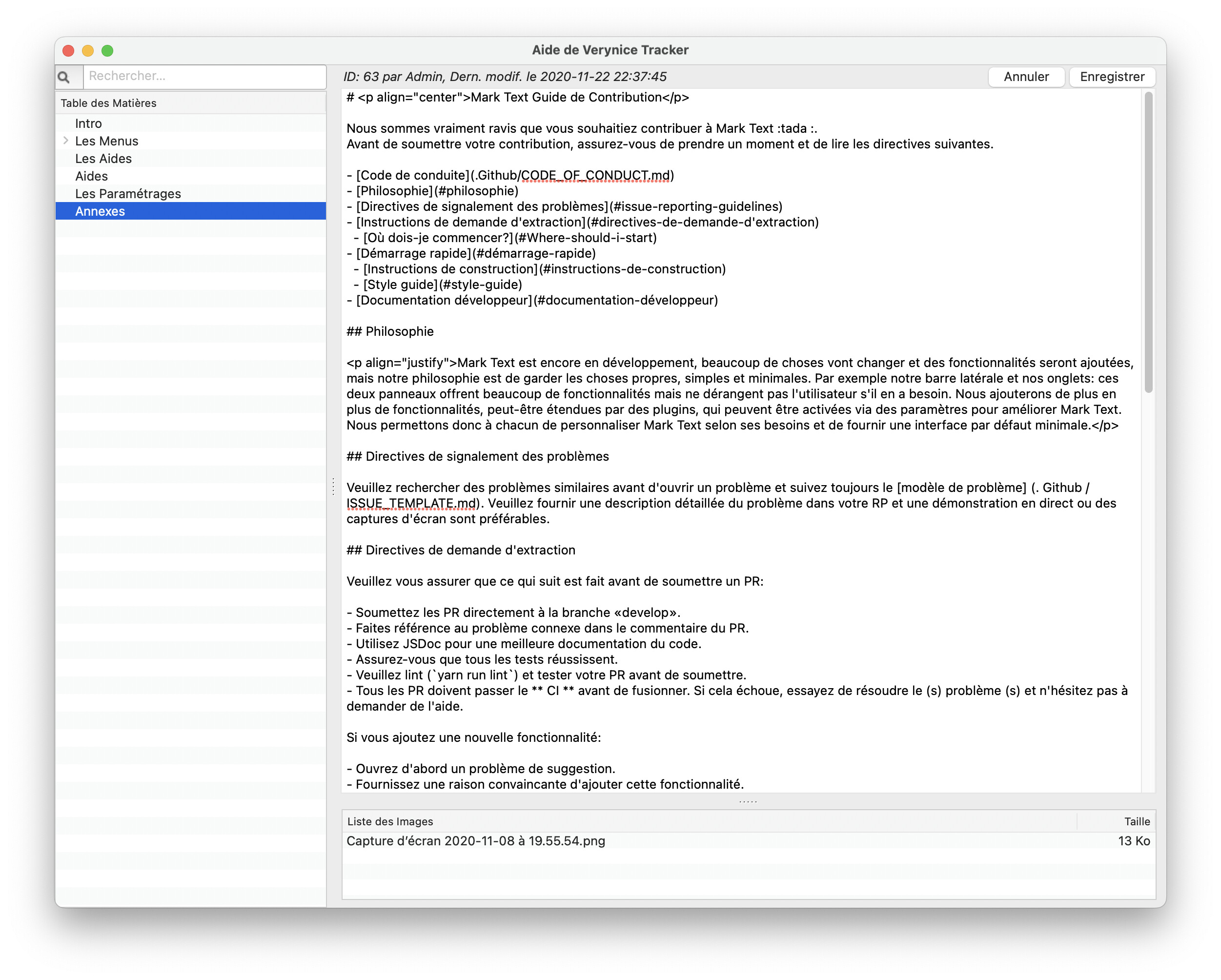
Task: Click the Taille column header
Action: (1116, 821)
